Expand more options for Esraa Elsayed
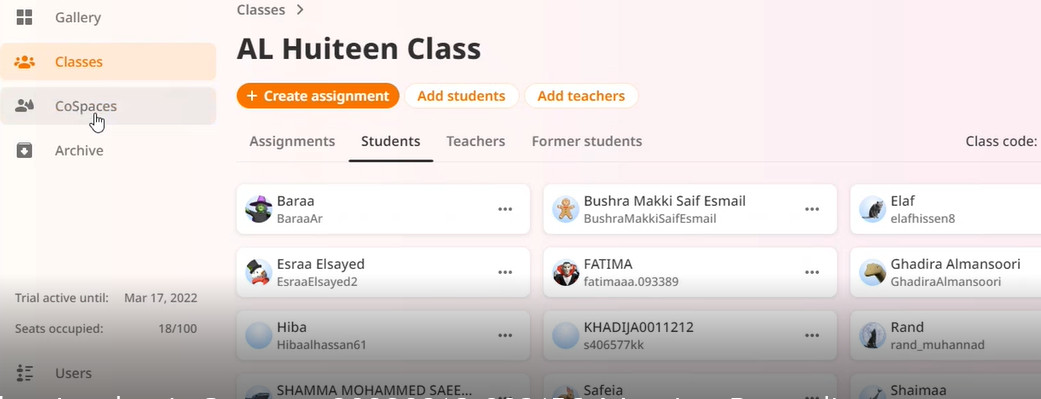 (x=505, y=272)
